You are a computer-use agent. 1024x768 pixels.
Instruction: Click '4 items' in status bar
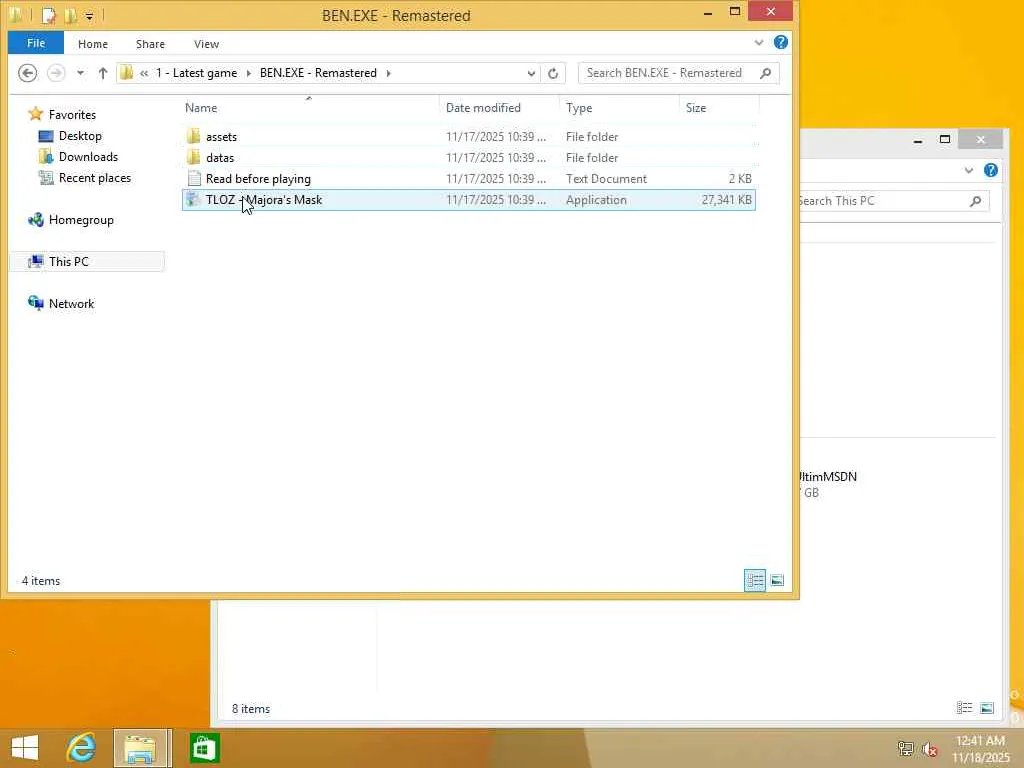[40, 581]
